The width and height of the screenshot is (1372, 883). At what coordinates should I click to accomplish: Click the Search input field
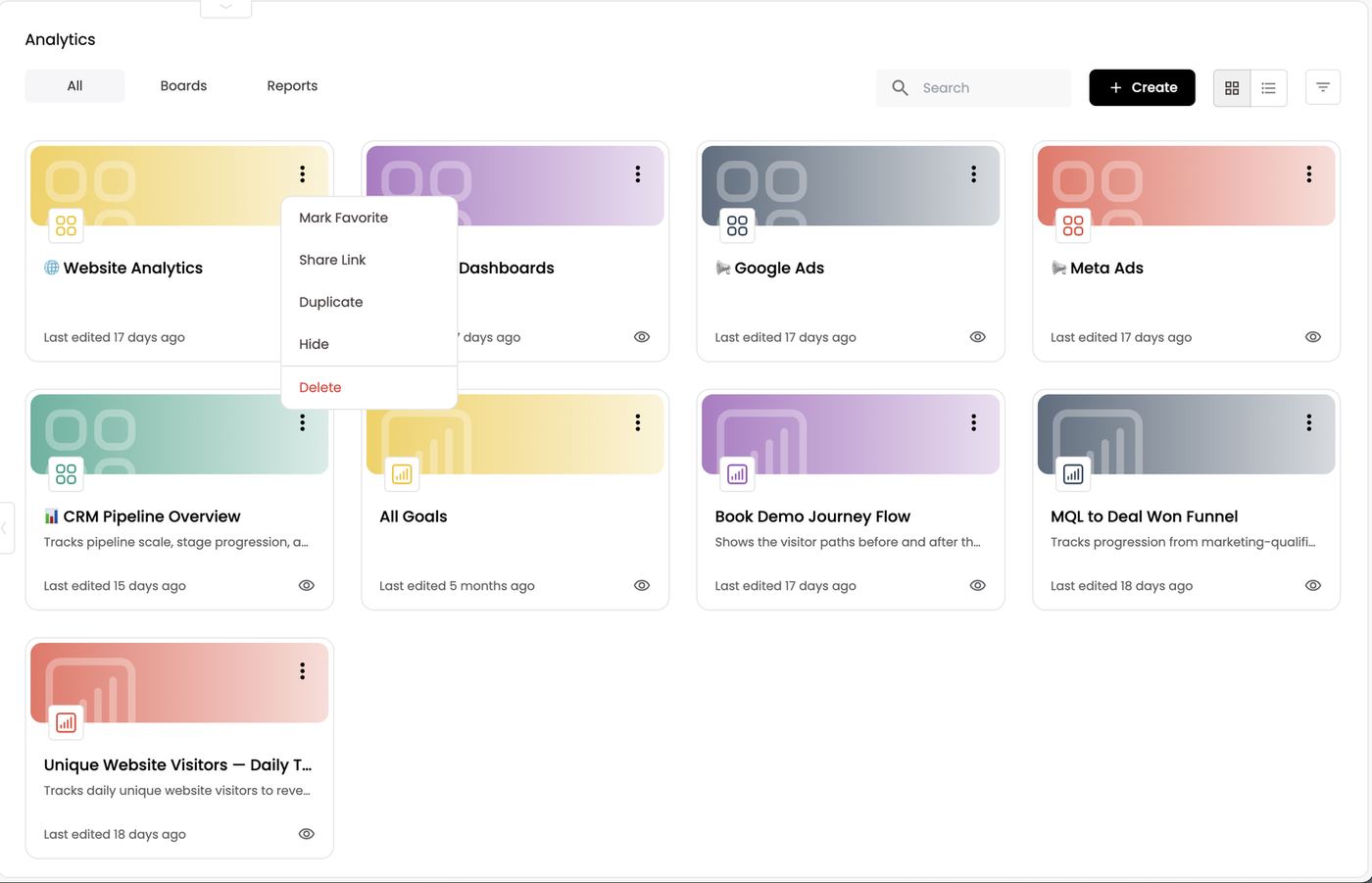(974, 88)
